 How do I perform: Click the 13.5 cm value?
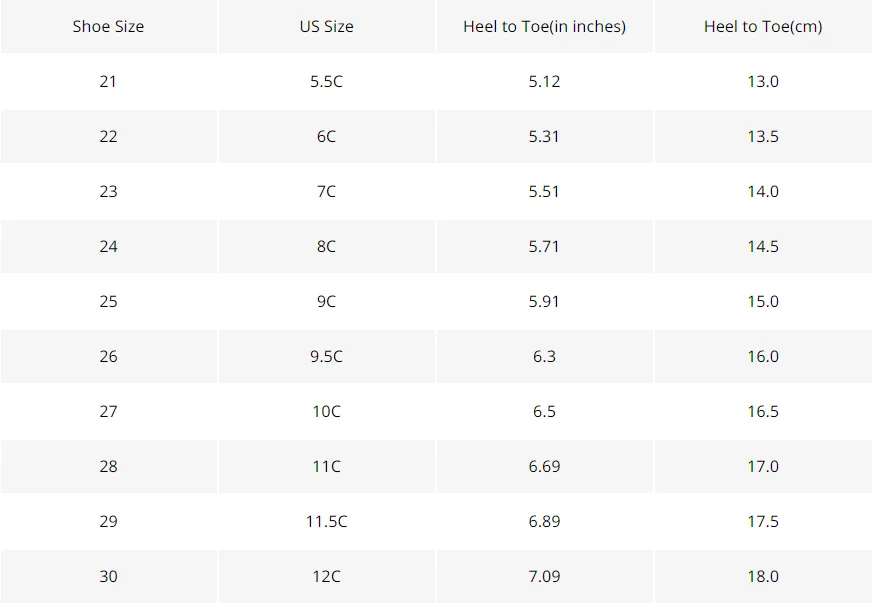point(763,136)
